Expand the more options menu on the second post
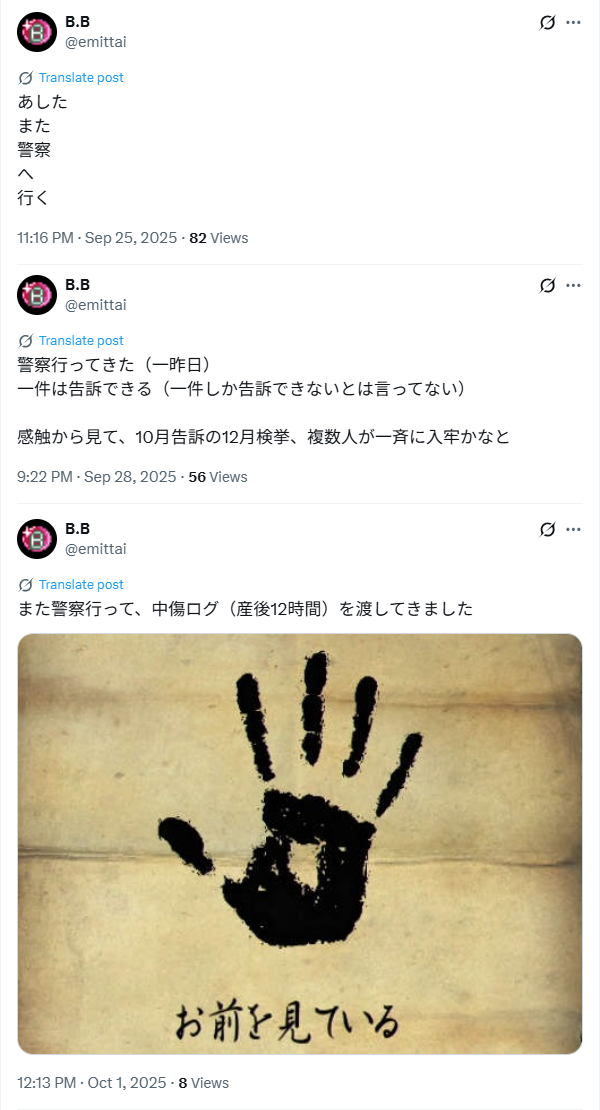 pos(573,285)
